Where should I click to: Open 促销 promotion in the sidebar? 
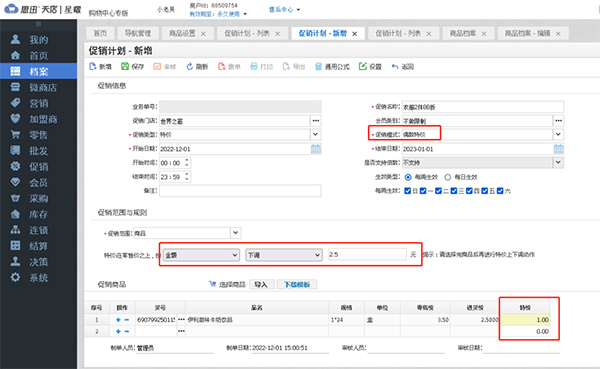point(38,167)
